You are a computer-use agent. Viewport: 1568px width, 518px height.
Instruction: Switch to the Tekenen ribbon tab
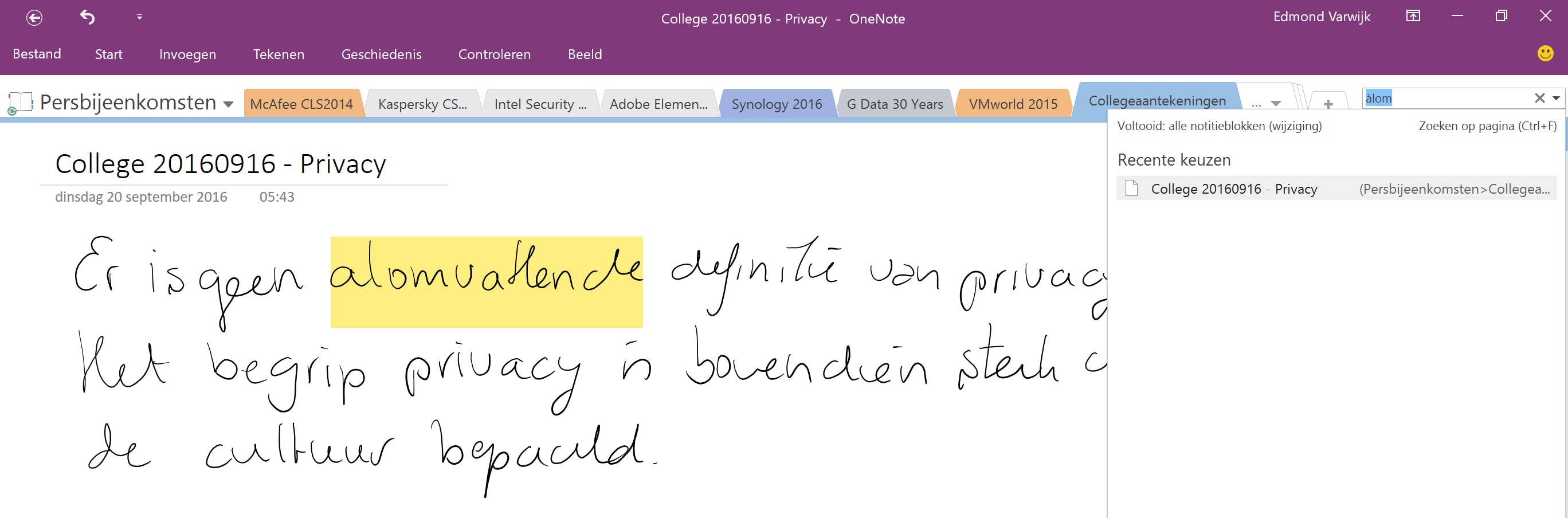pyautogui.click(x=278, y=54)
